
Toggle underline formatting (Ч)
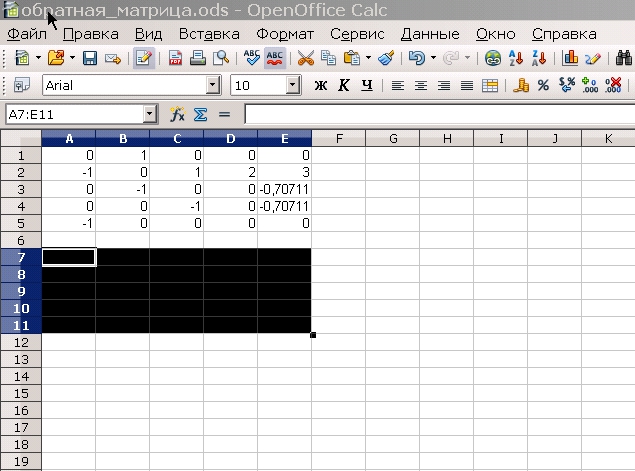(x=367, y=86)
